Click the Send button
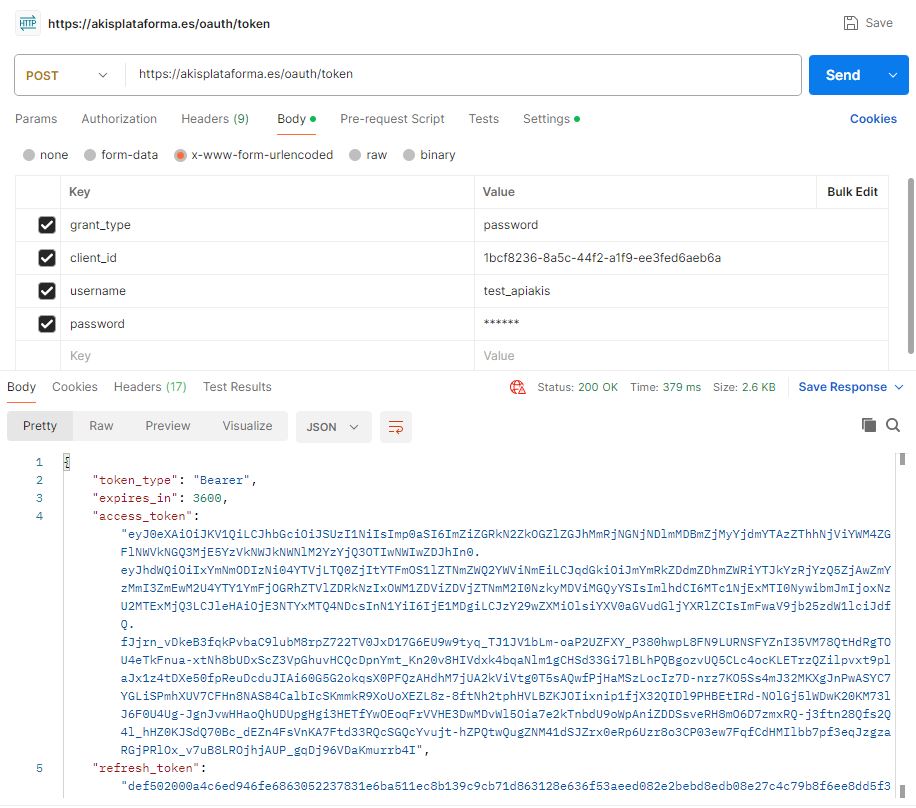Viewport: 916px width, 808px height. [843, 75]
